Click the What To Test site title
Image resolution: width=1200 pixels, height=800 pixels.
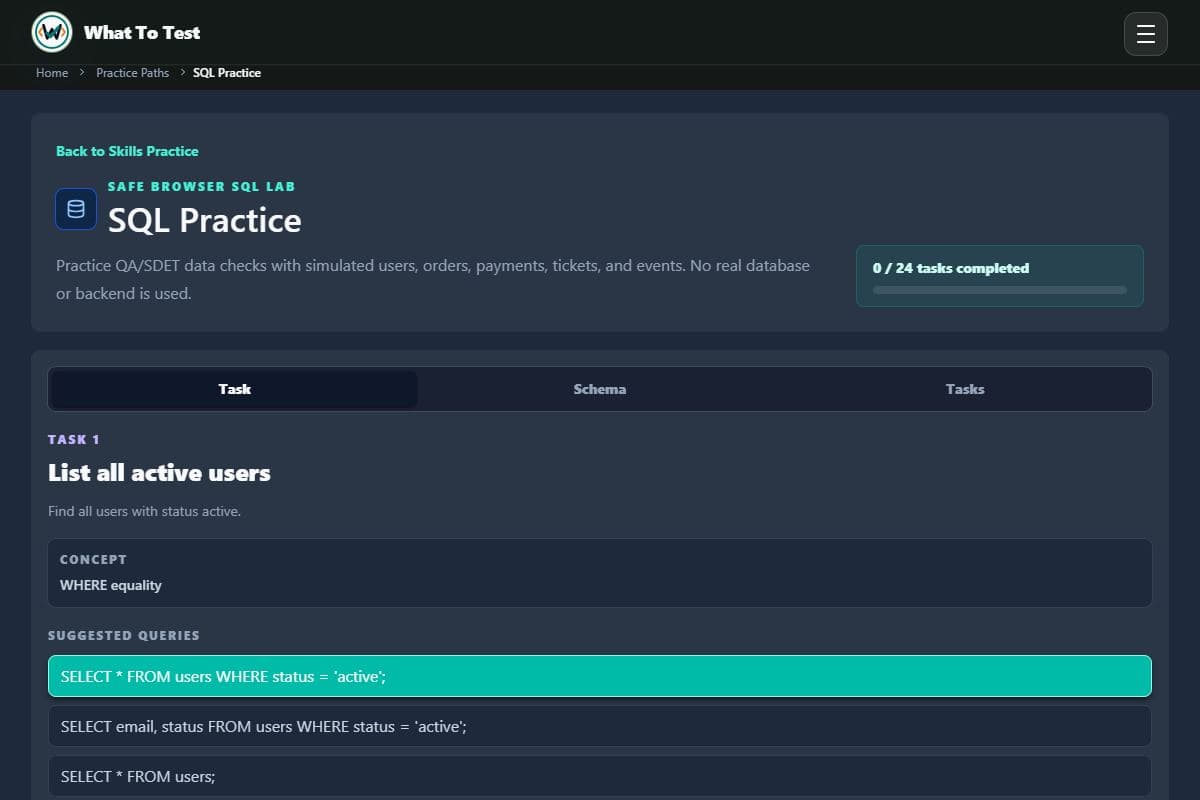coord(142,32)
